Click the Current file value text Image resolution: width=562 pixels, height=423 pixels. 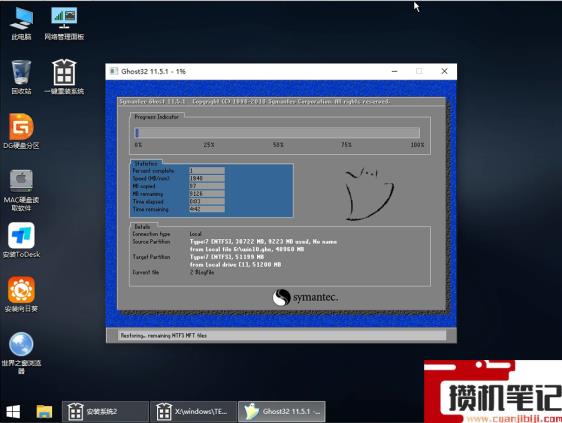point(202,272)
